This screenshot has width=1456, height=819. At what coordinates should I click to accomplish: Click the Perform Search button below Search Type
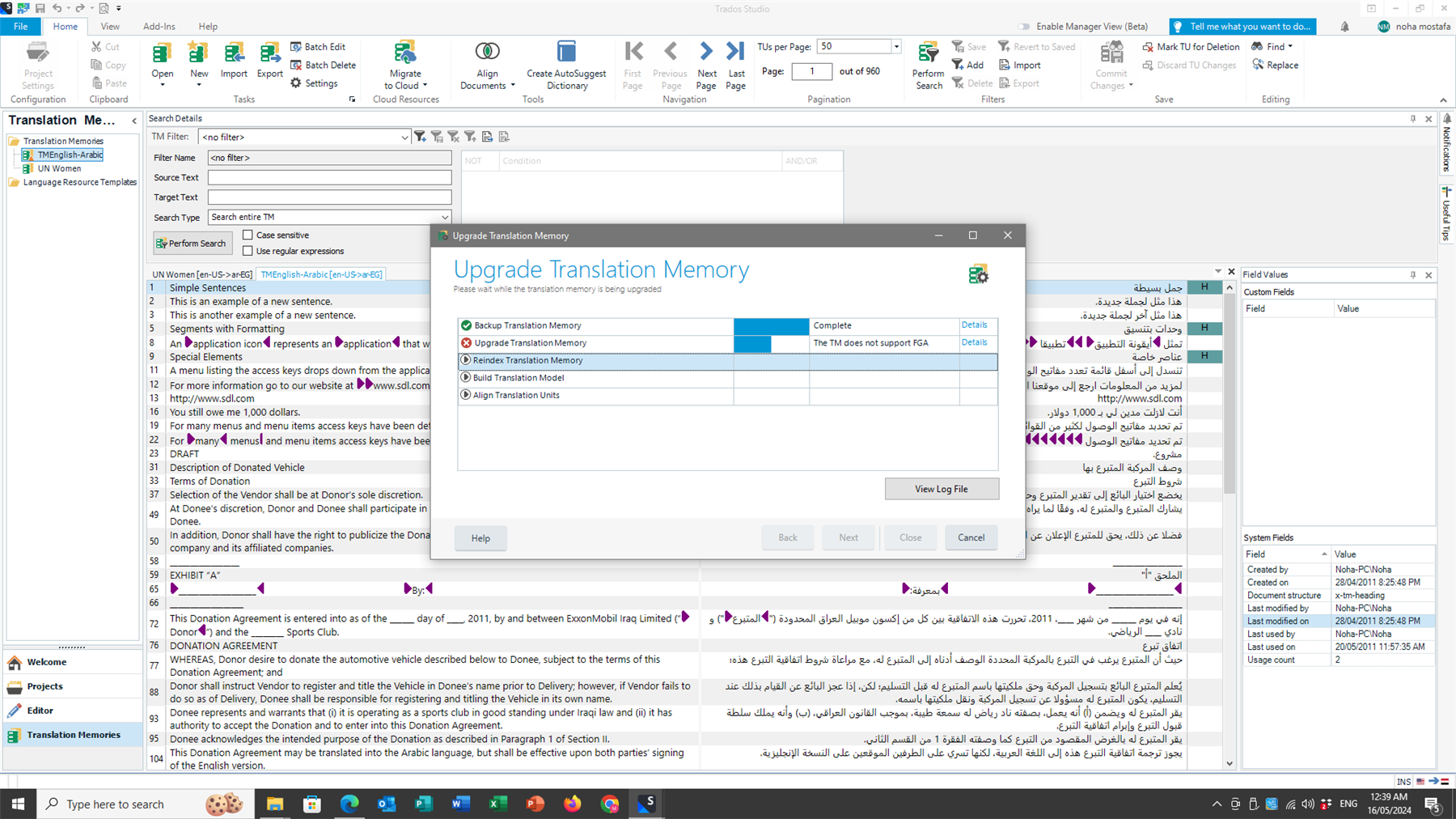point(193,244)
